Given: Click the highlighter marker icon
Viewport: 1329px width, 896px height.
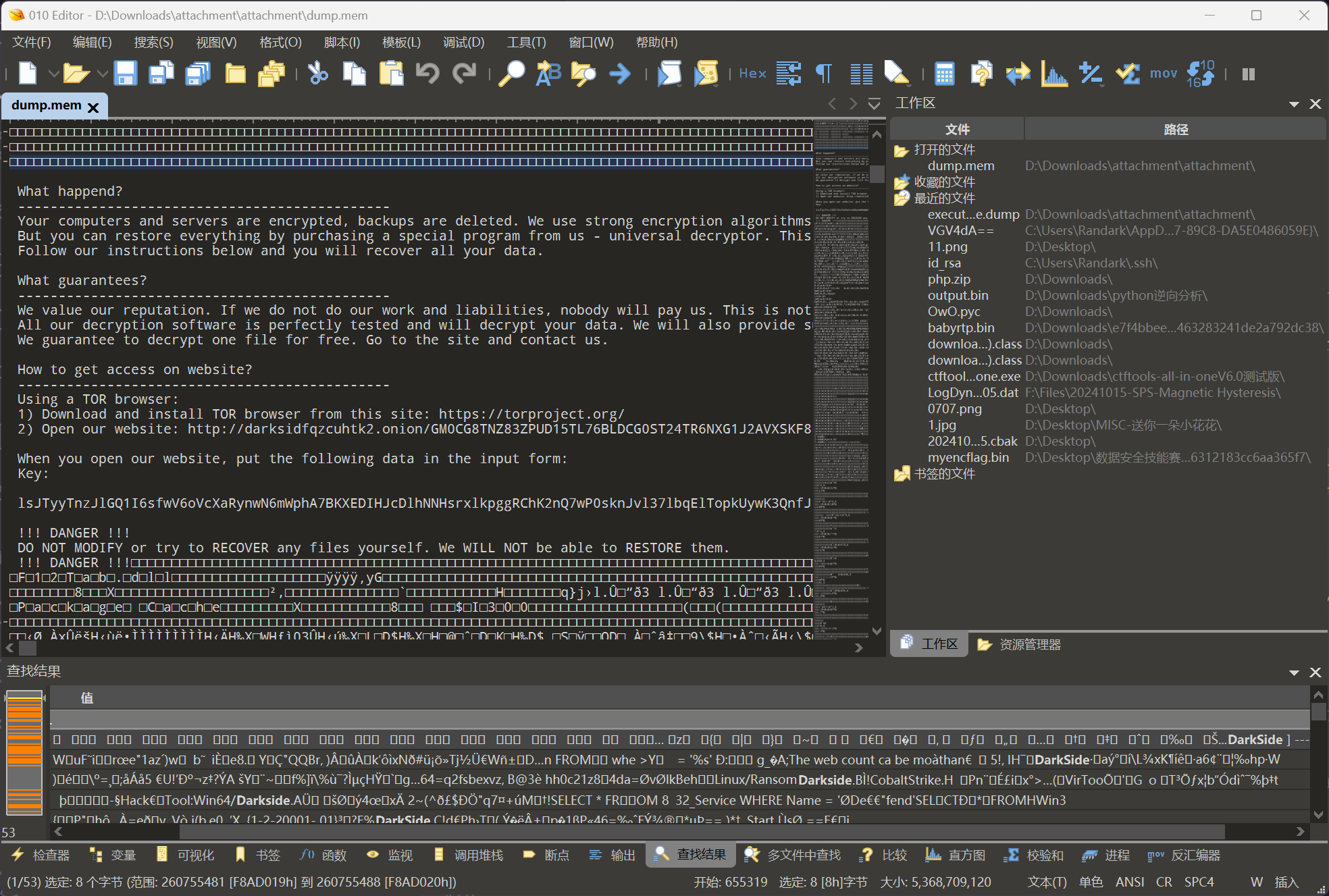Looking at the screenshot, I should pos(897,73).
